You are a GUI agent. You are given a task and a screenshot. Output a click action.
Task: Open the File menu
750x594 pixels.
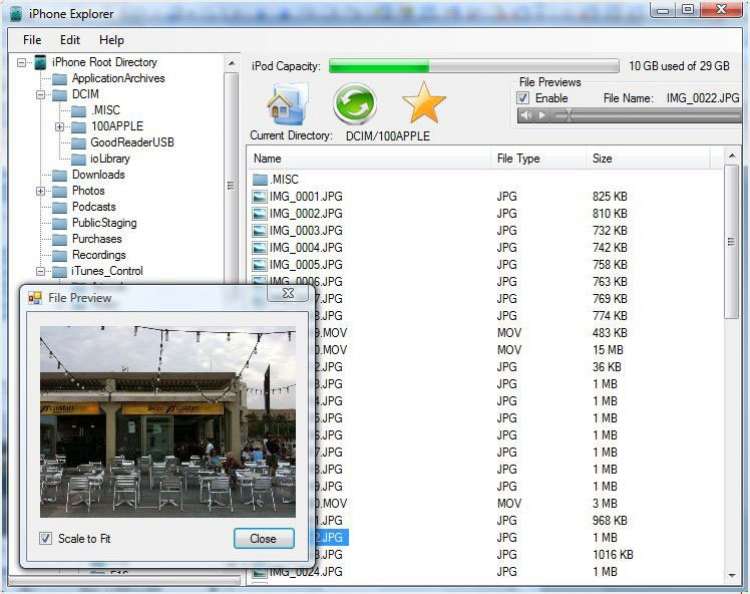point(32,40)
